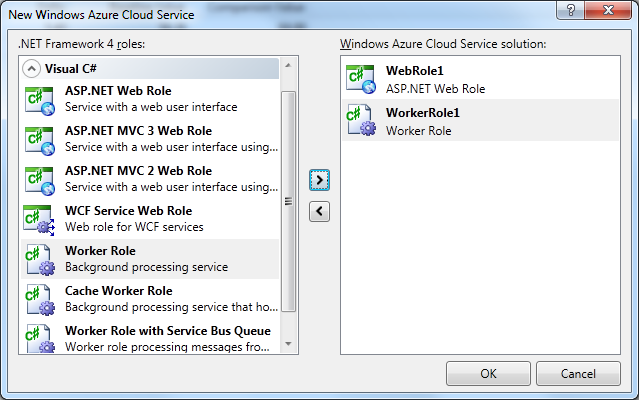Confirm the dialog with OK
This screenshot has height=400, width=639.
pyautogui.click(x=489, y=373)
